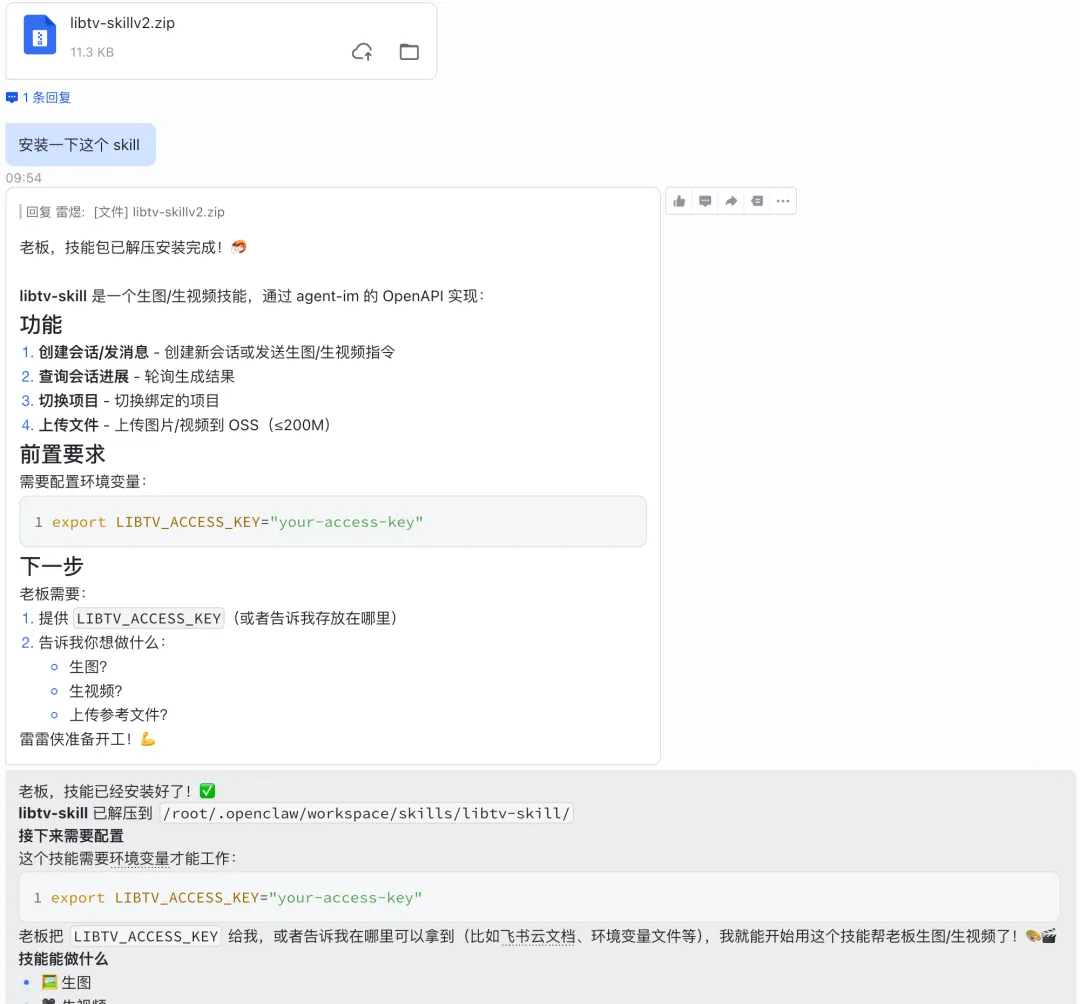Click the underlined "飞书云文档" text
Image resolution: width=1080 pixels, height=1004 pixels.
[x=537, y=937]
